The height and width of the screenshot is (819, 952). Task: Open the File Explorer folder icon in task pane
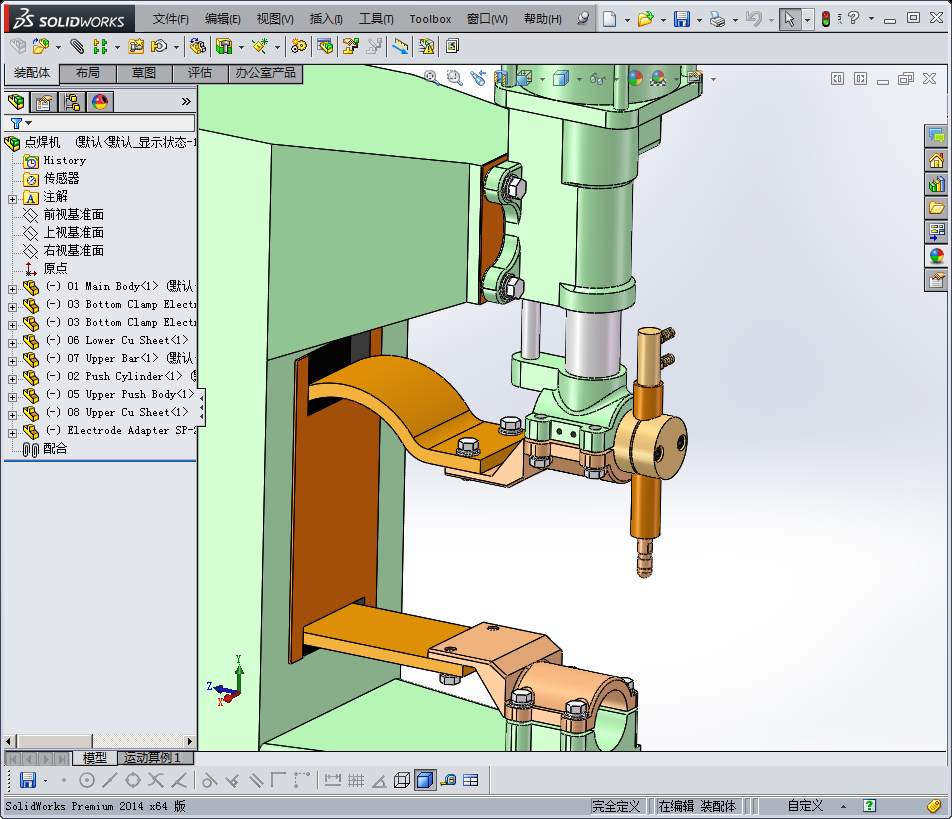[937, 208]
